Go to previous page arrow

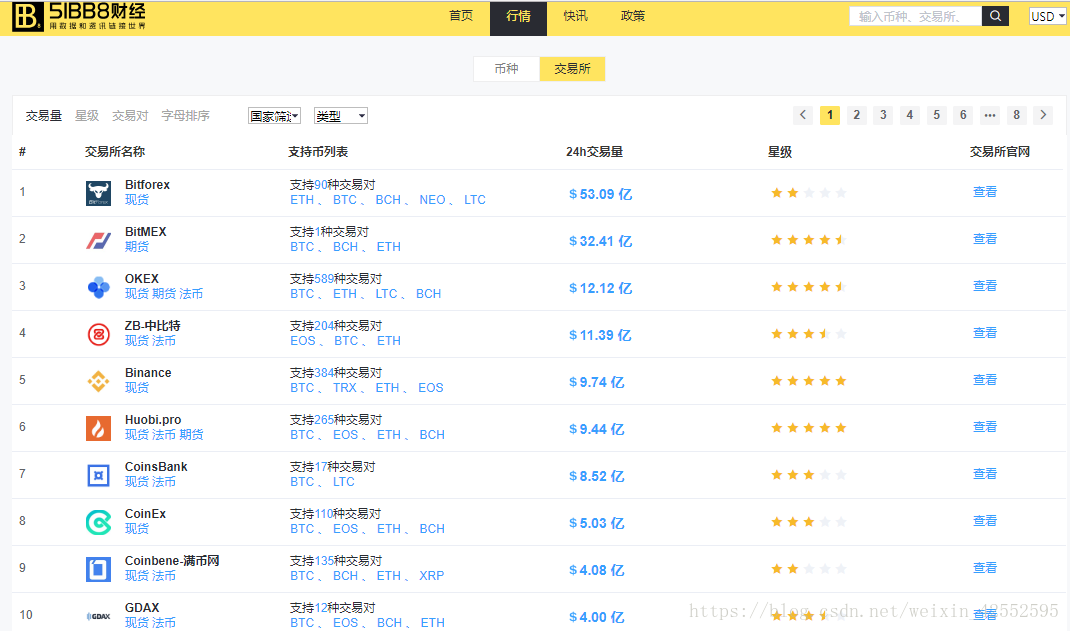pos(803,115)
